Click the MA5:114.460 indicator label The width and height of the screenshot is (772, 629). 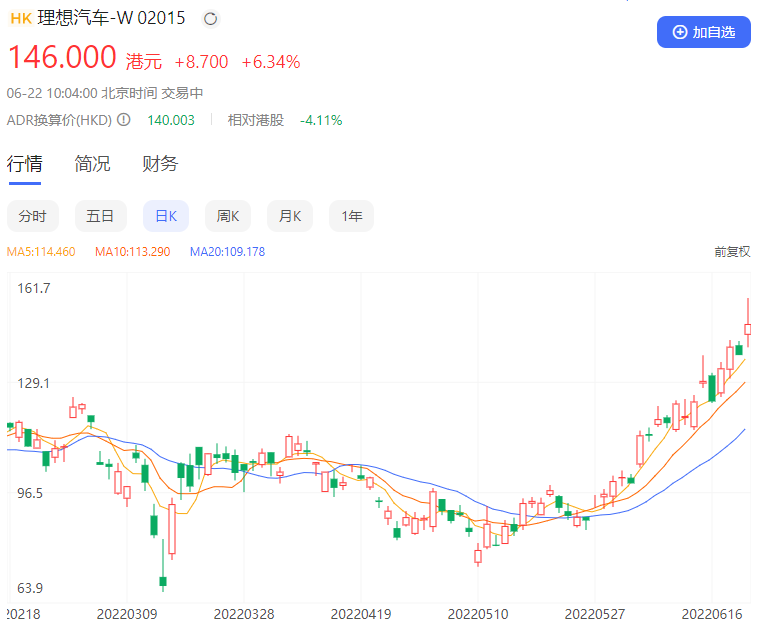click(41, 252)
